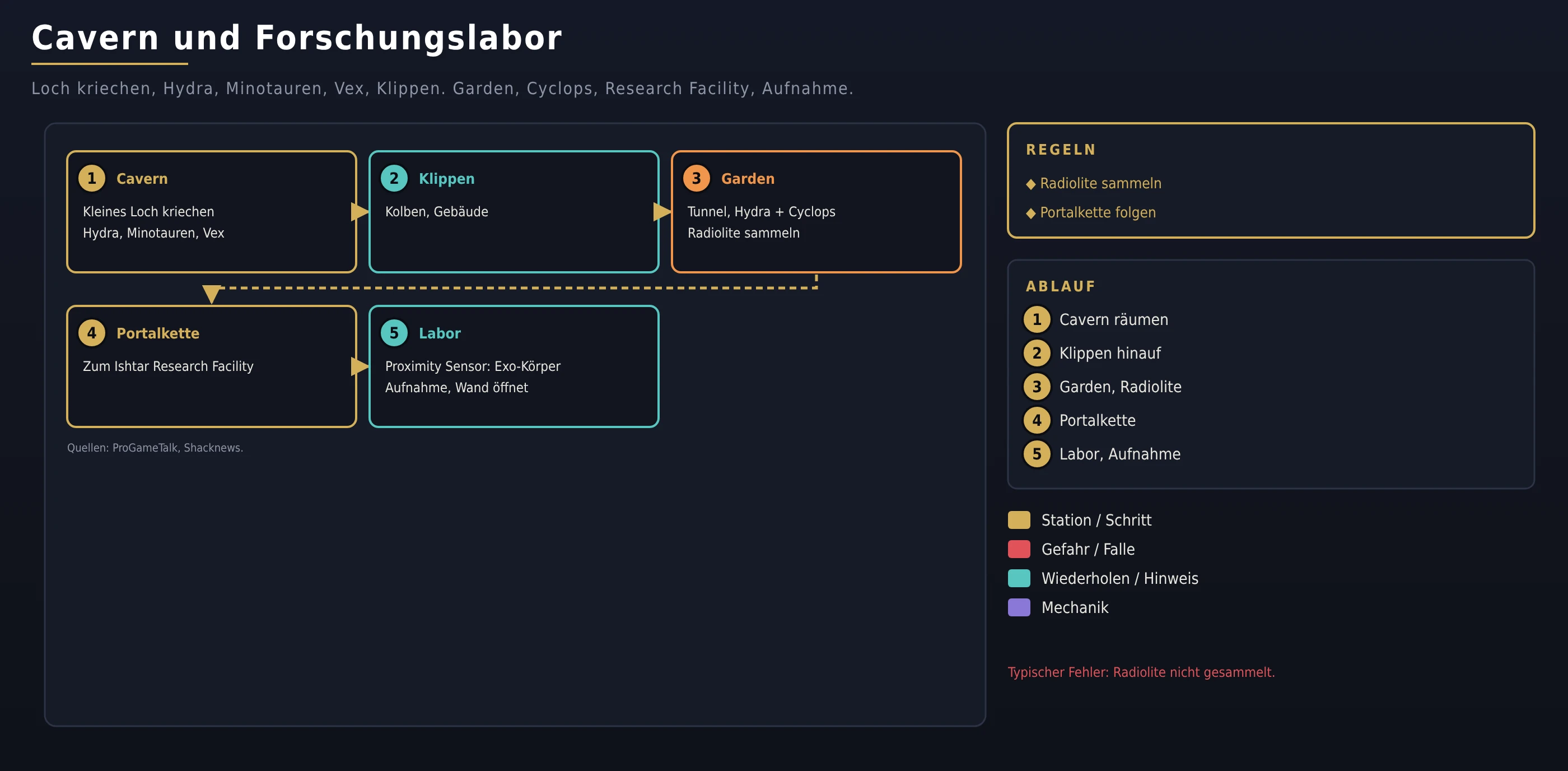Click the teal Wiederholen / Hinweis legend swatch

tap(1019, 579)
